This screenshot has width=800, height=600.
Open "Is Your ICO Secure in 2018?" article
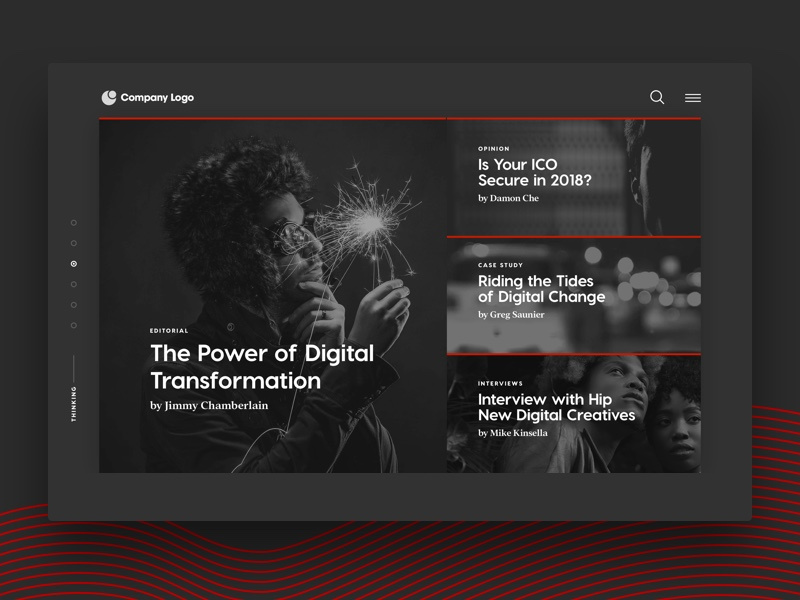click(534, 172)
